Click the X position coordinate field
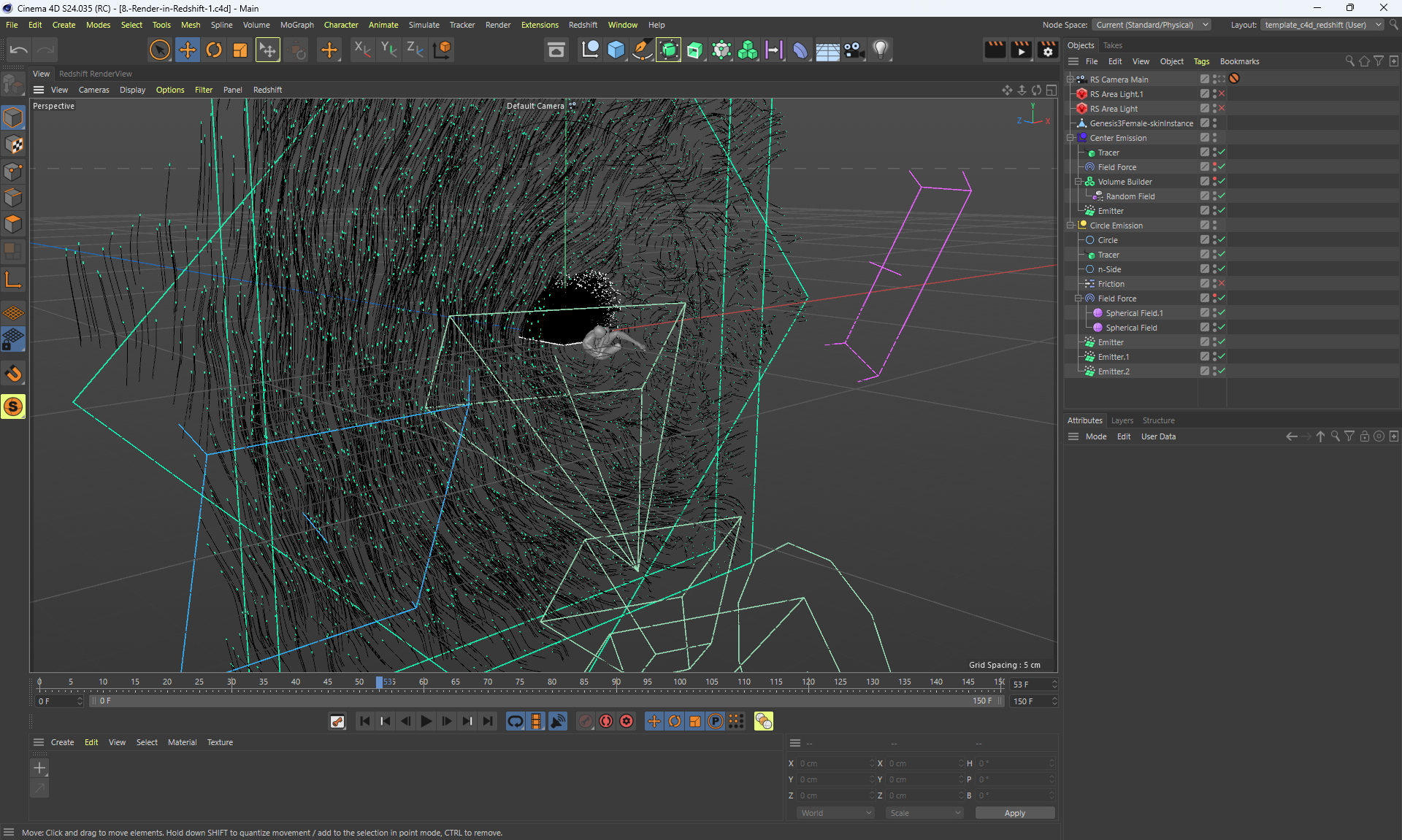The image size is (1402, 840). tap(832, 763)
